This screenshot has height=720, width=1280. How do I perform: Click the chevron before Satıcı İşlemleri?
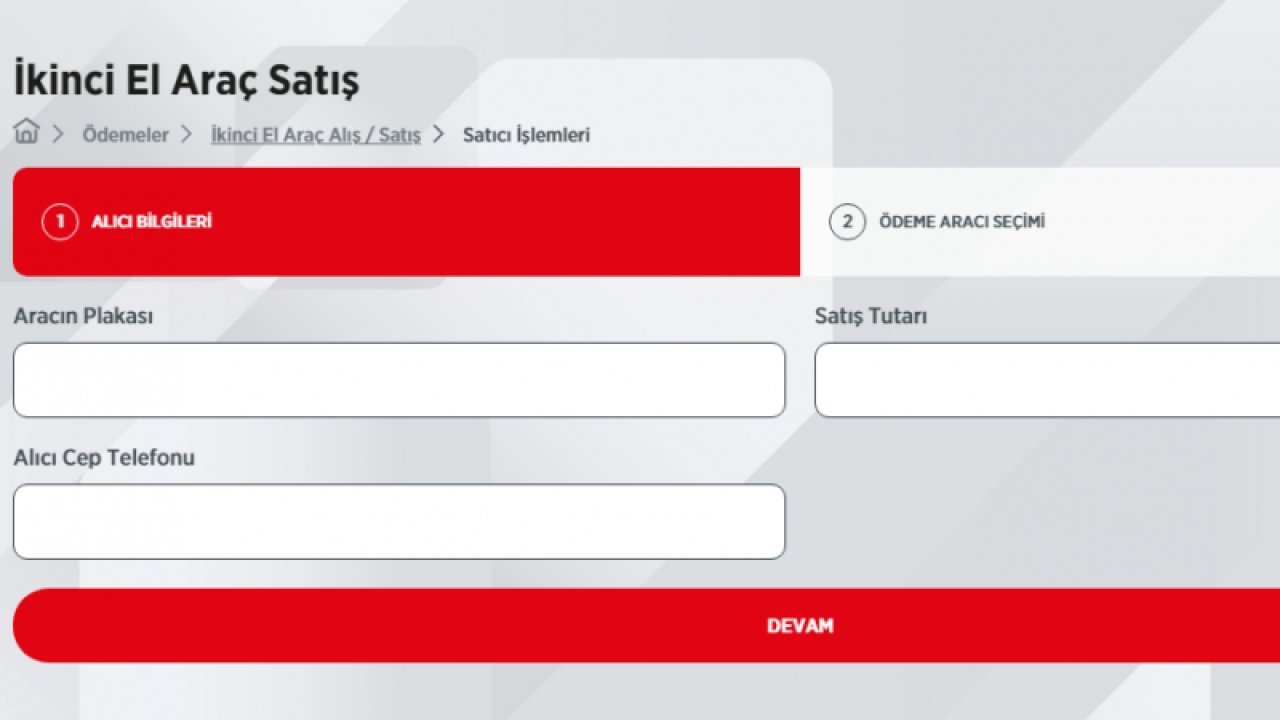(438, 134)
